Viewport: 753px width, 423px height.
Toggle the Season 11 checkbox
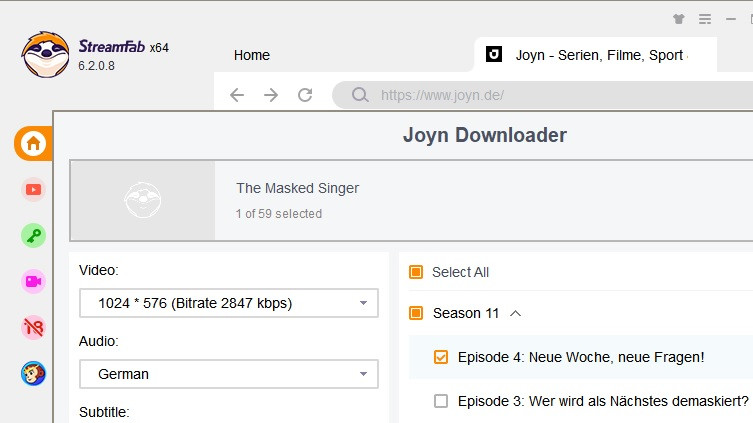point(416,313)
